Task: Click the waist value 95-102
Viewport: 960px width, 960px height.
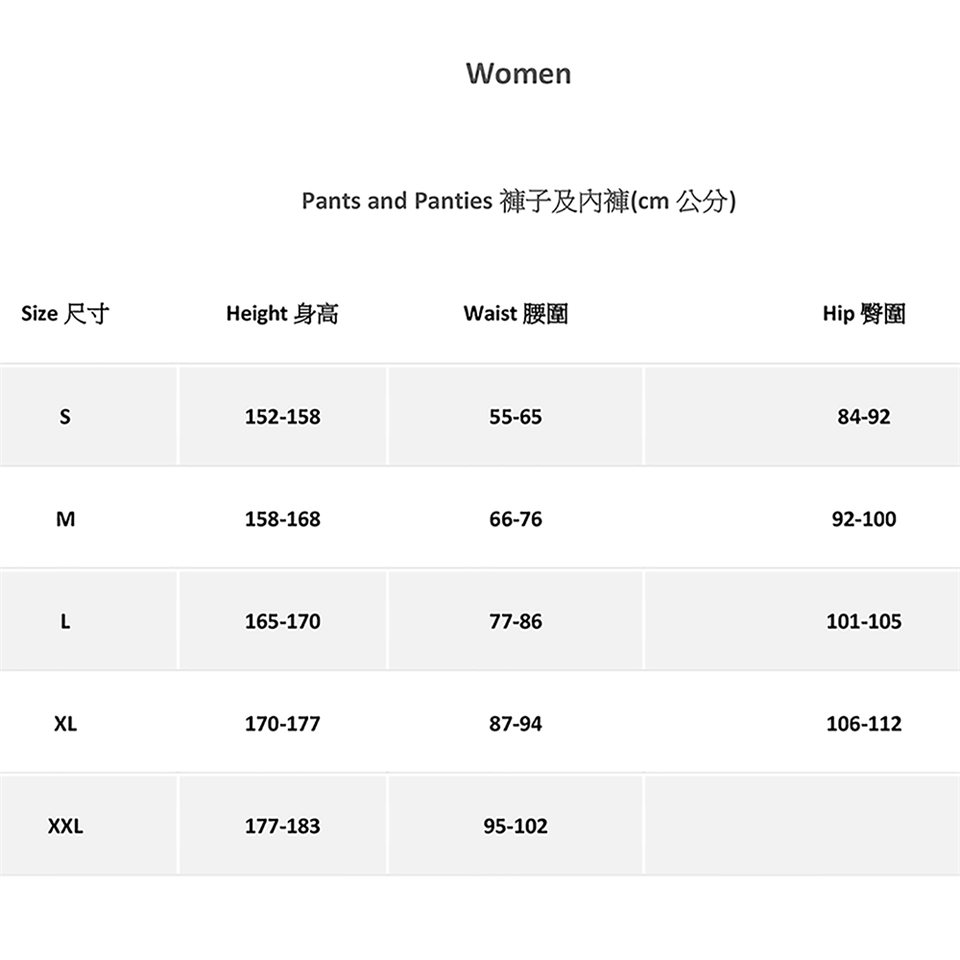Action: (516, 827)
